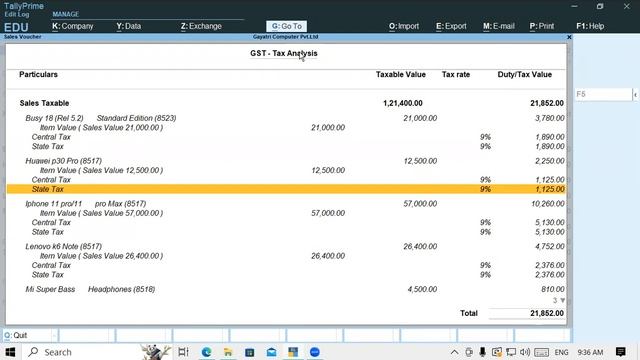Open File Explorer from taskbar
640x360 pixels.
[x=228, y=352]
